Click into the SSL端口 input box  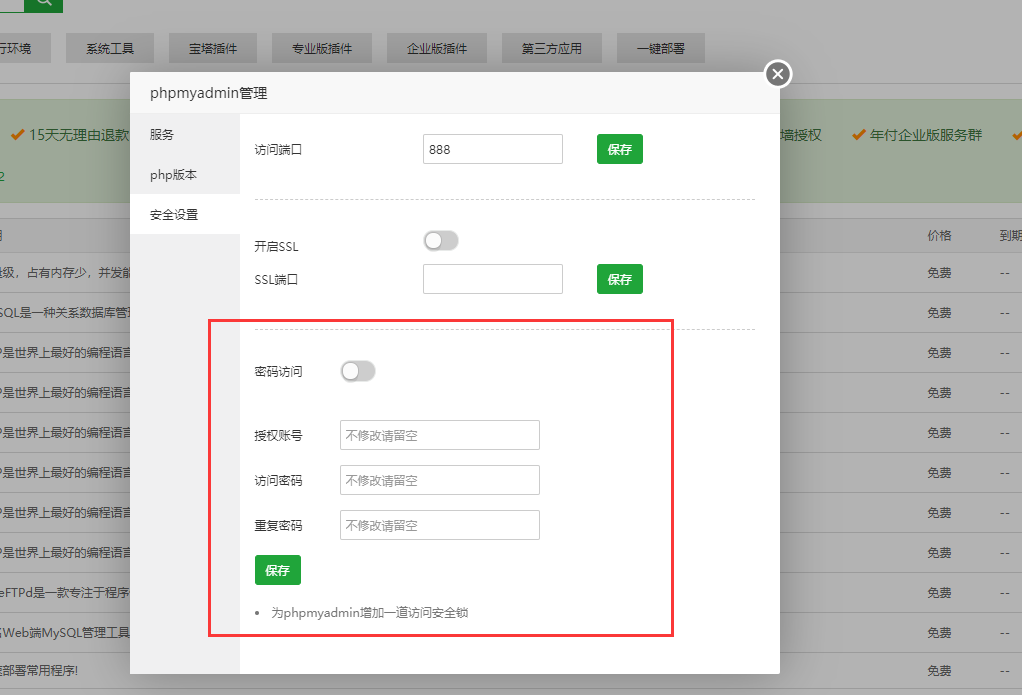[x=492, y=279]
